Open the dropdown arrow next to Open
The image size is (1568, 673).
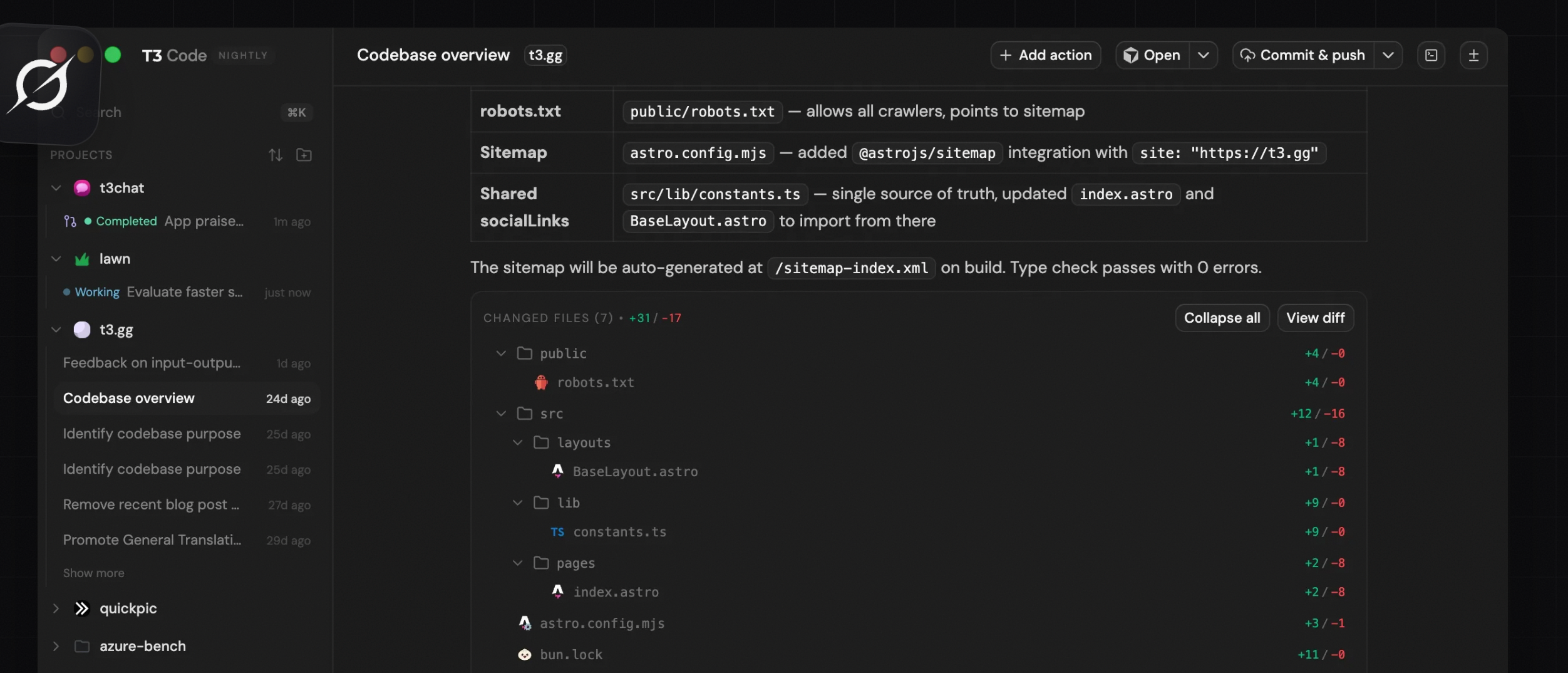tap(1203, 55)
